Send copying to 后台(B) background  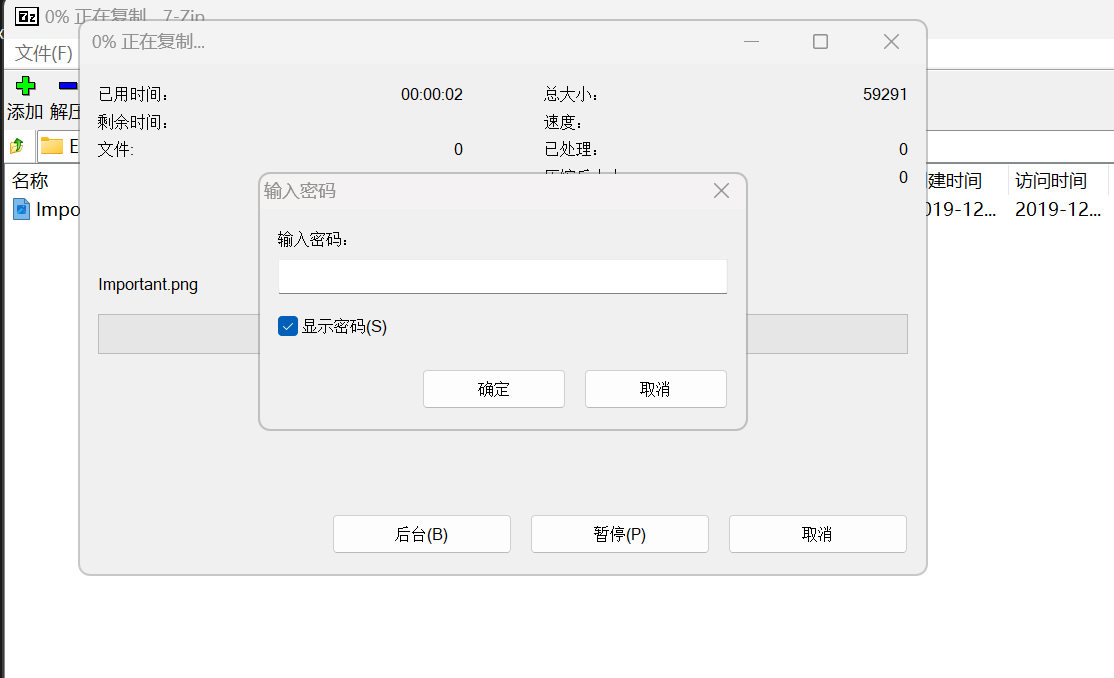(x=421, y=534)
